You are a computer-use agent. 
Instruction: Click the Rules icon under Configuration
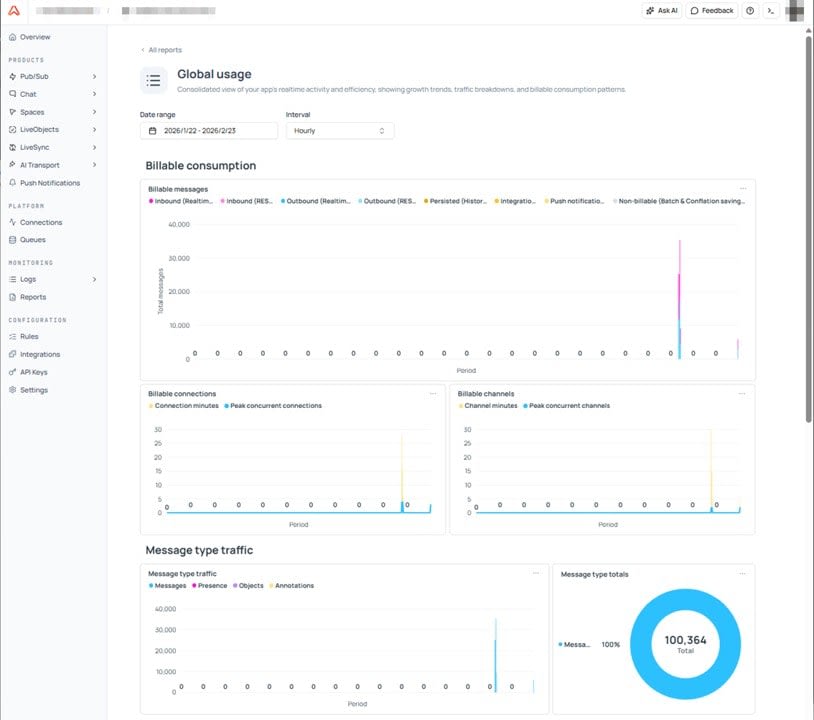click(x=12, y=335)
